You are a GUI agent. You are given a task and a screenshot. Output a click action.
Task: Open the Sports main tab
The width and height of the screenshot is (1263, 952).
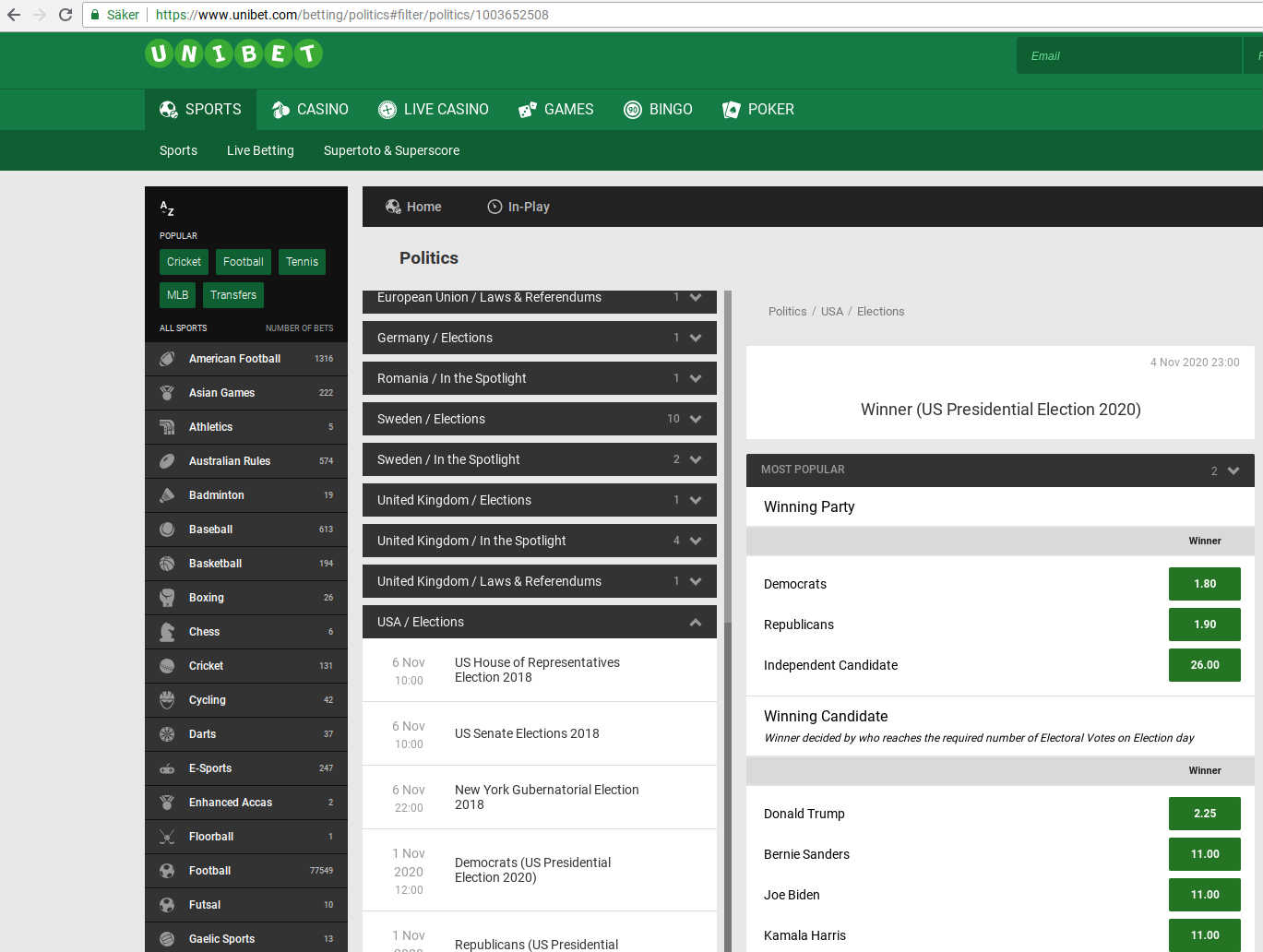pyautogui.click(x=200, y=110)
